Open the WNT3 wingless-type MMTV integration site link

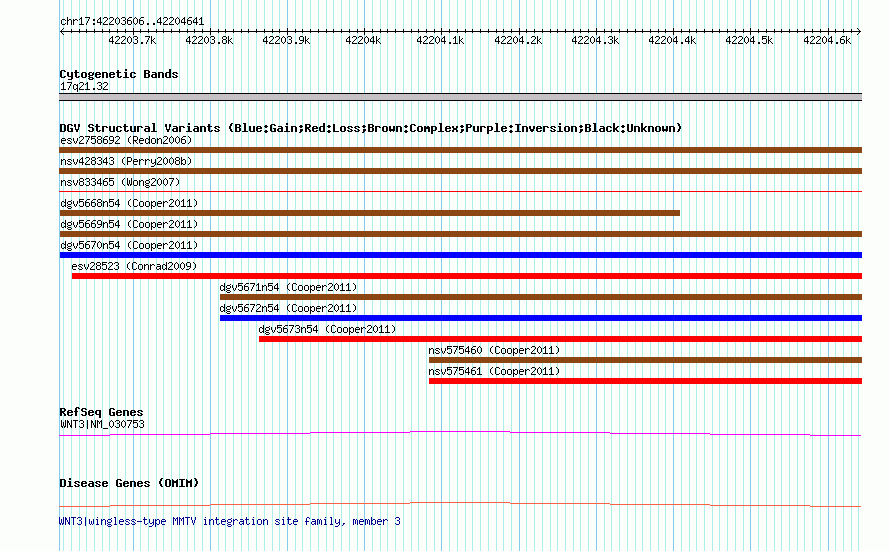point(230,521)
